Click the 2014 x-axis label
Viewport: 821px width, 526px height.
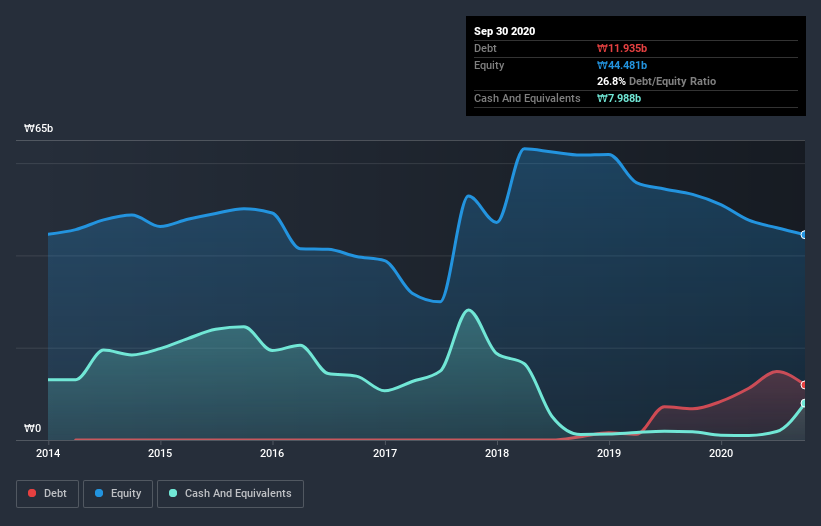coord(48,453)
